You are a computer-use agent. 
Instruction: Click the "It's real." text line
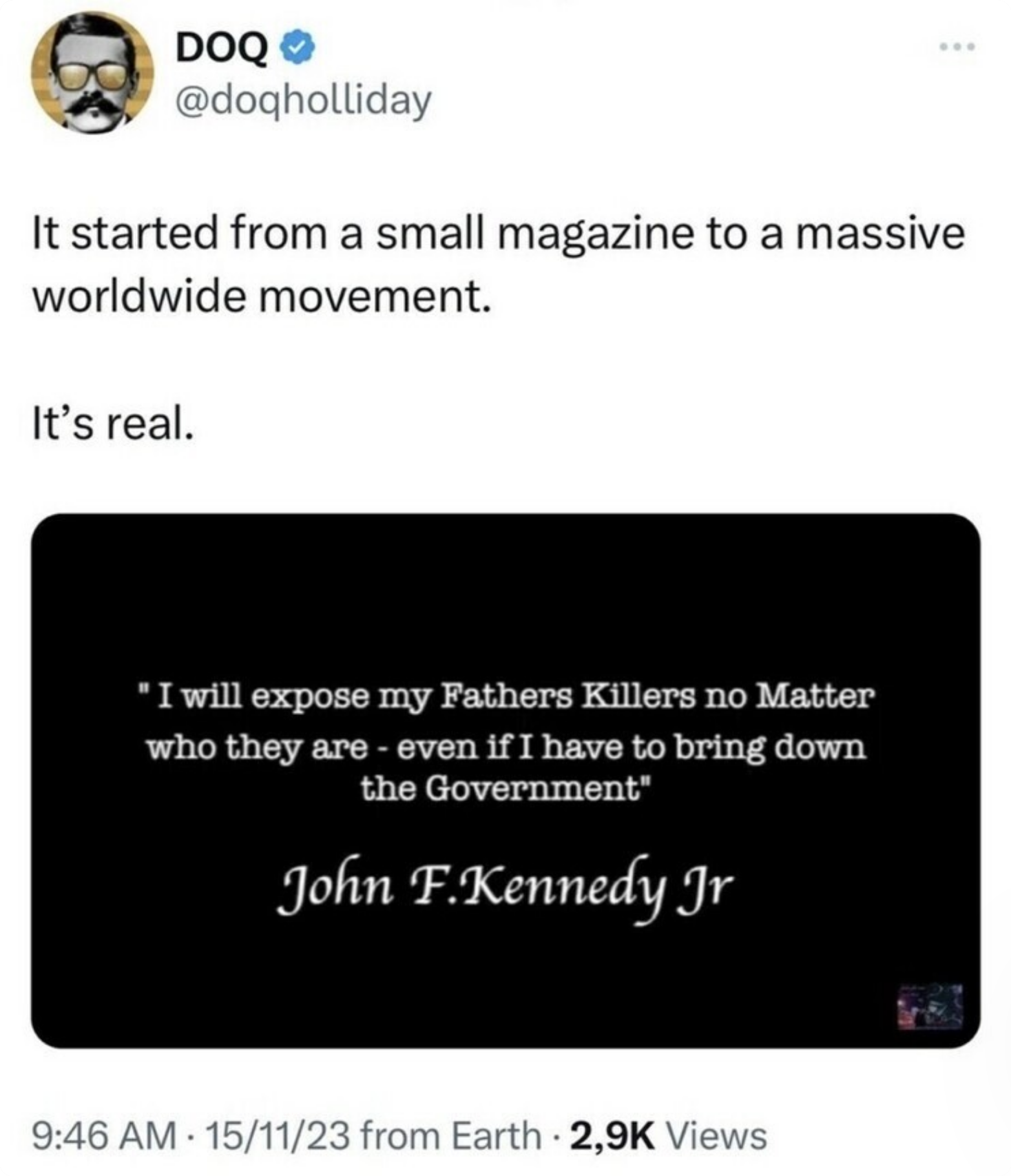(x=113, y=424)
